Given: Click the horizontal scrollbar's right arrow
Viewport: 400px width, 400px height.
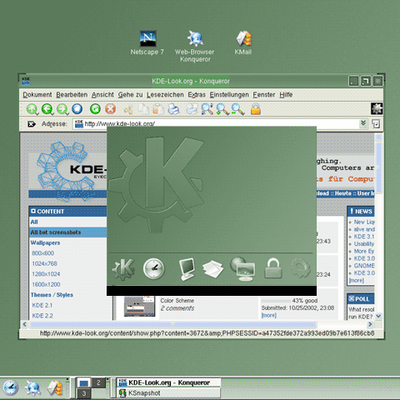Looking at the screenshot, I should coord(370,324).
